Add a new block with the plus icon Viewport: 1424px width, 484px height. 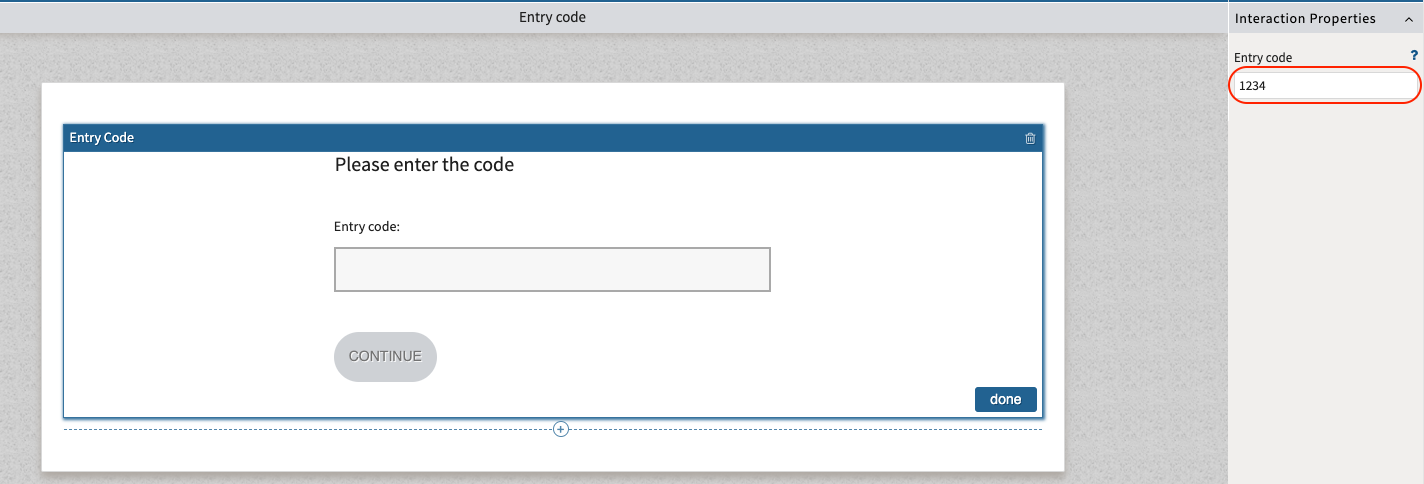pos(561,429)
